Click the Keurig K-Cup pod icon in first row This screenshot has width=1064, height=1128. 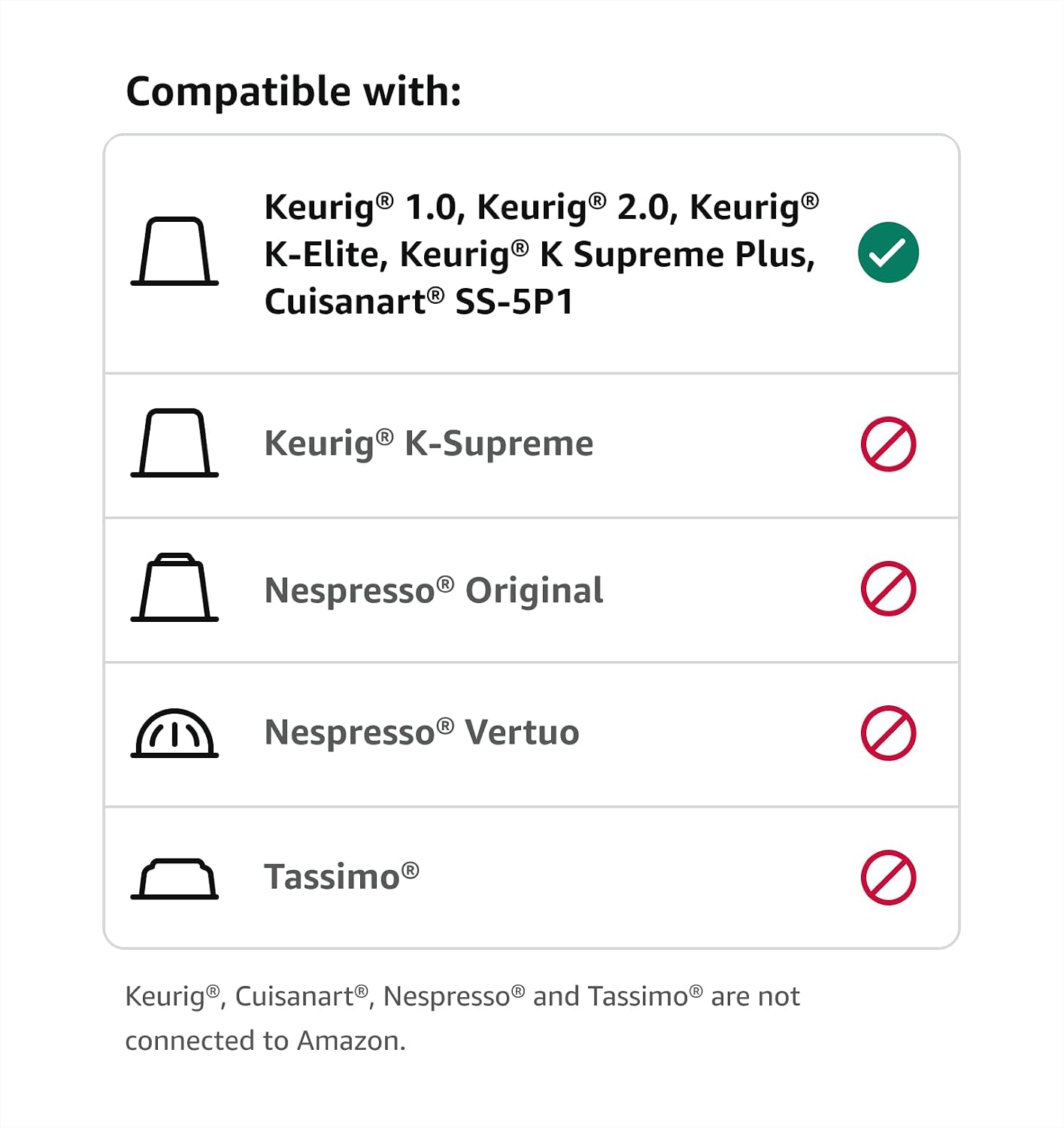click(174, 251)
